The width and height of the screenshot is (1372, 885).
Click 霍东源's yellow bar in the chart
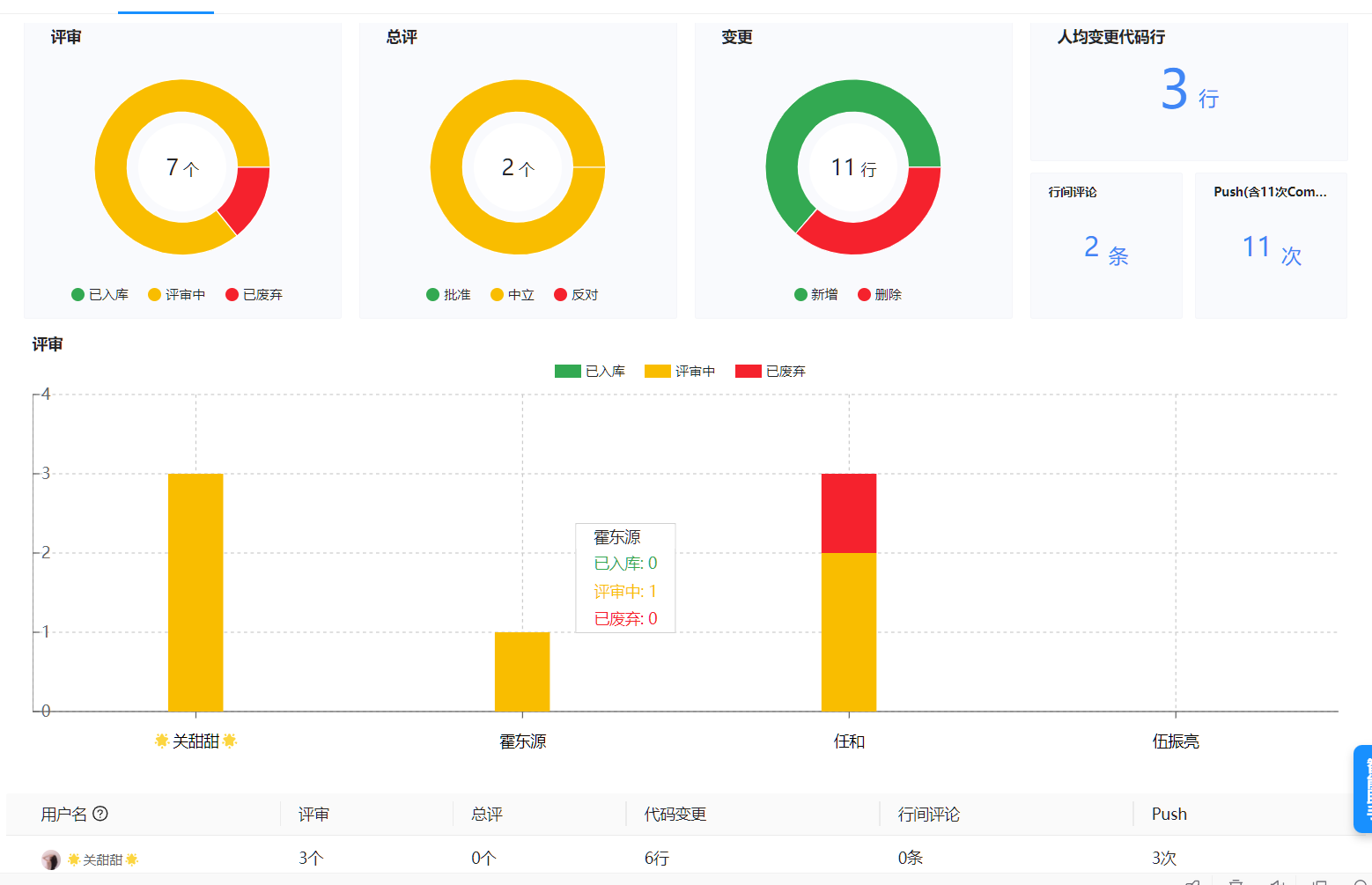coord(522,671)
